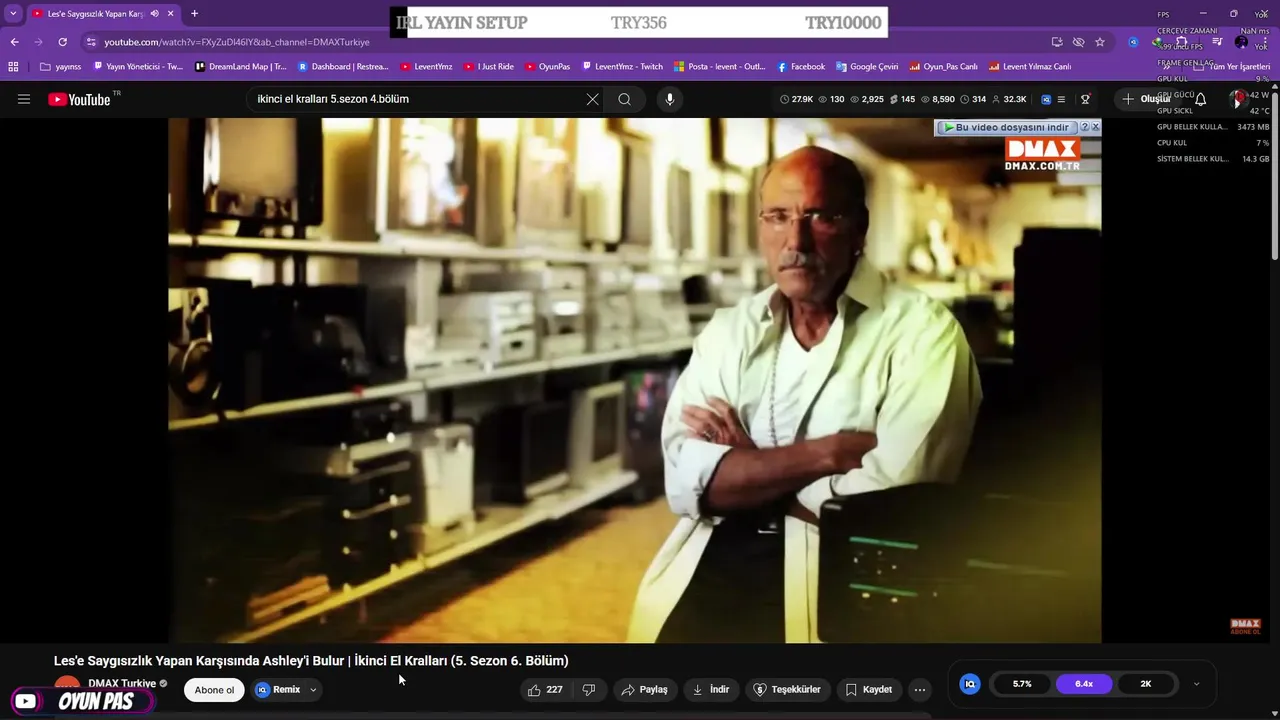Screen dimensions: 1280x720
Task: Like the video with thumbs up
Action: (546, 689)
